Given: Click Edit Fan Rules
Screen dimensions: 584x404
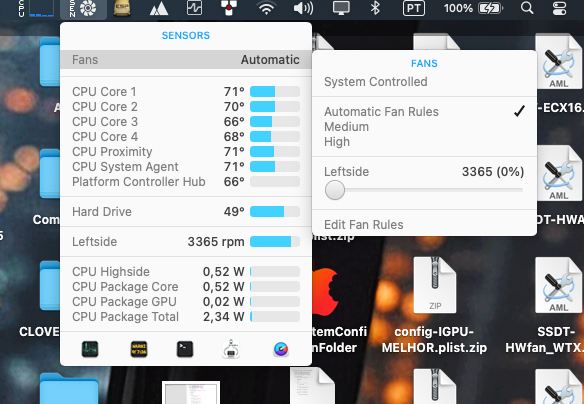Looking at the screenshot, I should 364,225.
